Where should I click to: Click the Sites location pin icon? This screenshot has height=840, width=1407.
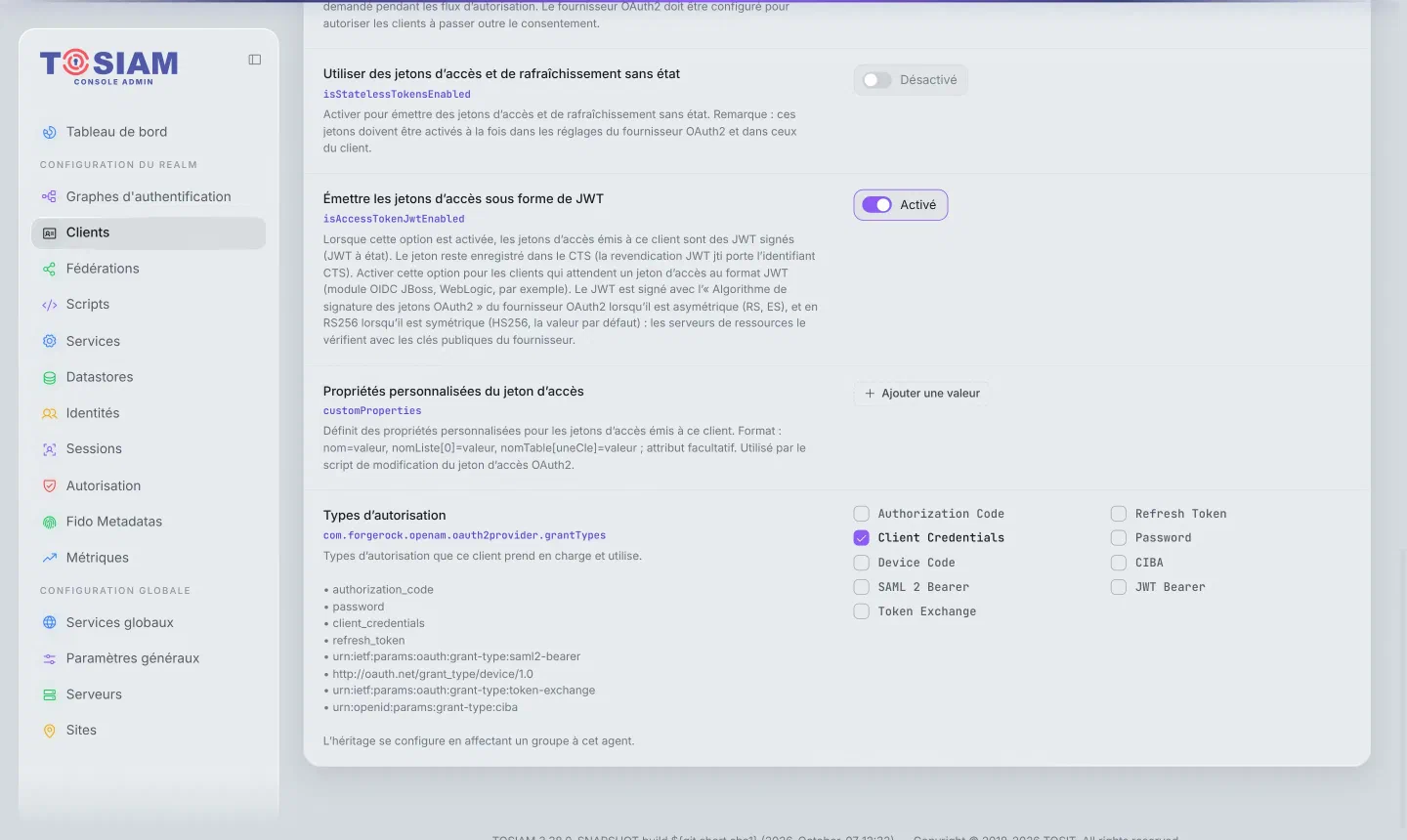pos(50,731)
